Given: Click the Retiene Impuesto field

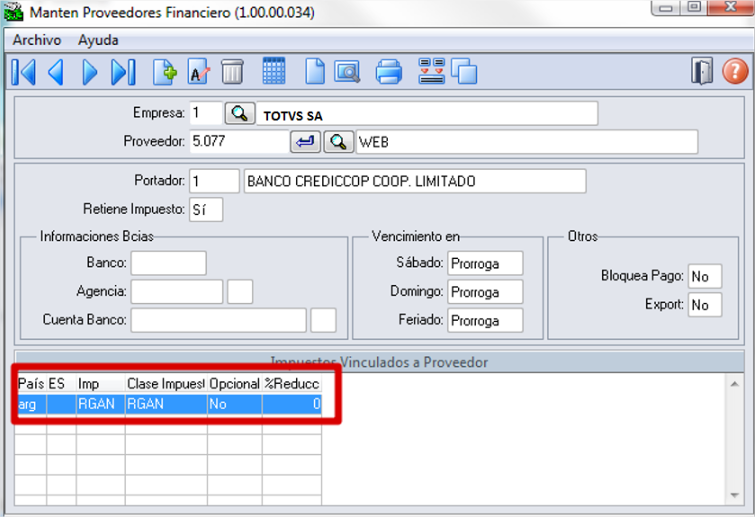Looking at the screenshot, I should (206, 209).
